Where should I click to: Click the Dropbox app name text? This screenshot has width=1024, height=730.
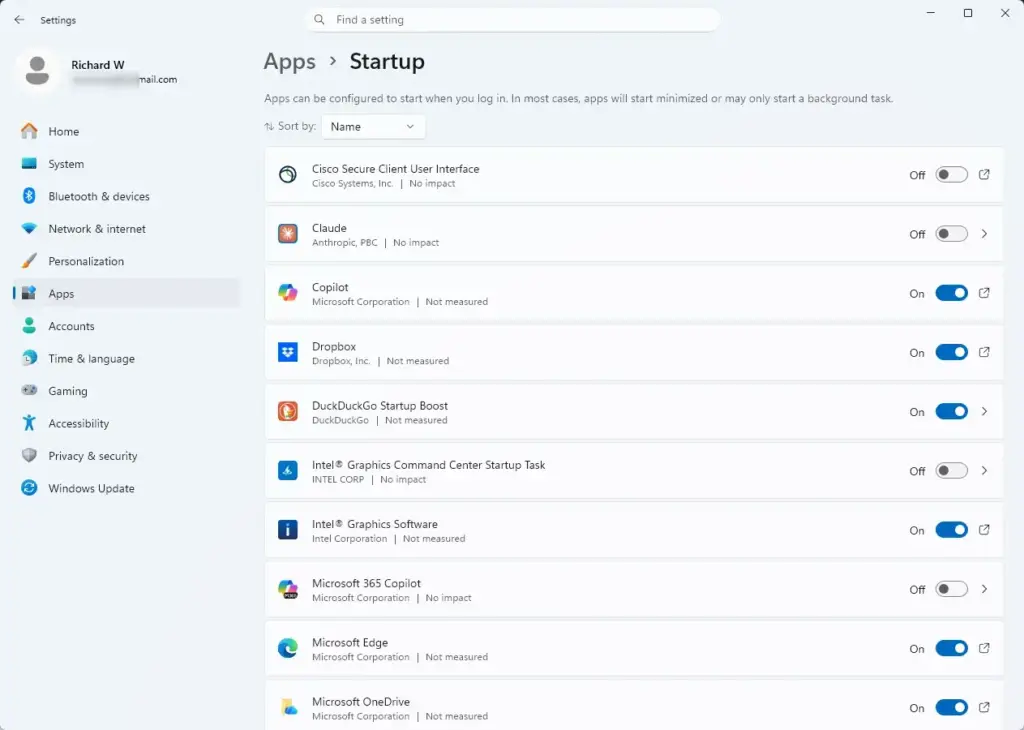coord(334,346)
